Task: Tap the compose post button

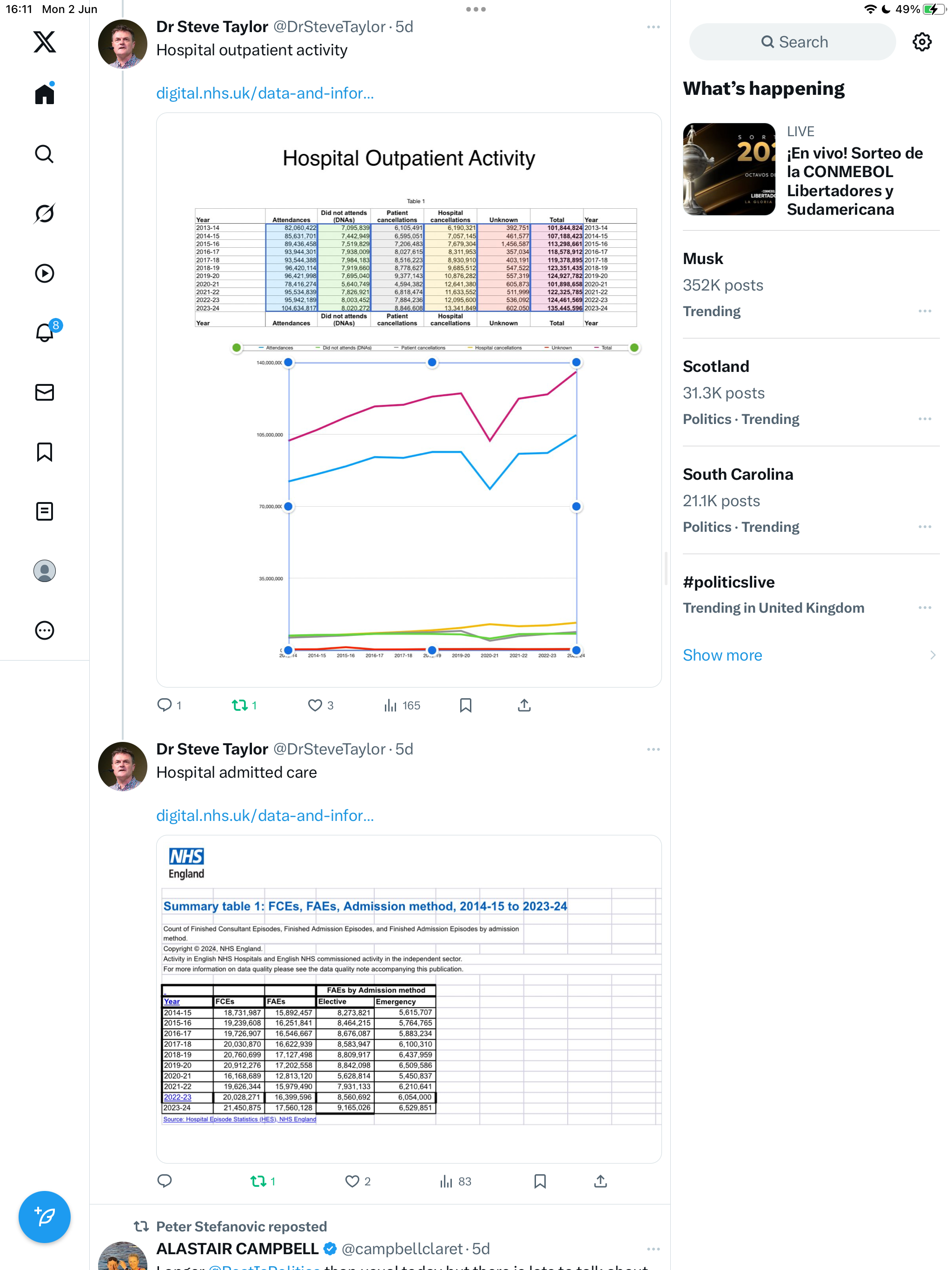Action: click(x=44, y=1217)
